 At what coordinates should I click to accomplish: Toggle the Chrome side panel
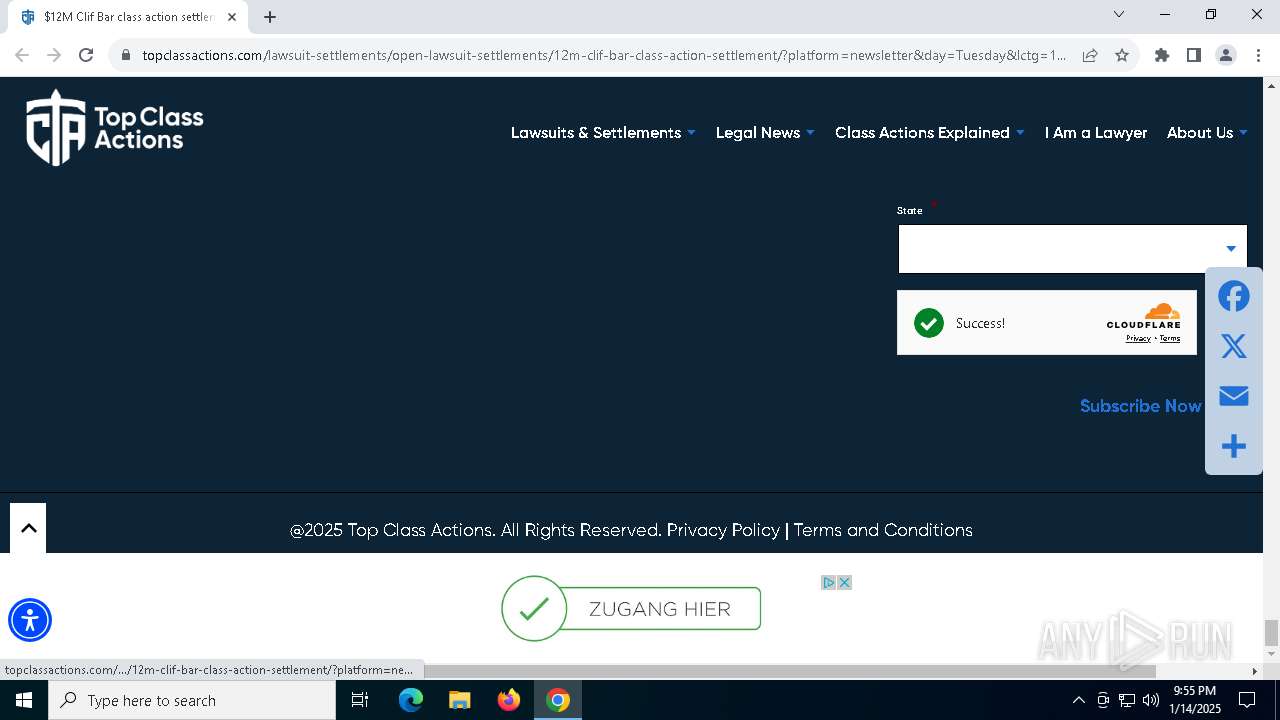[x=1194, y=55]
